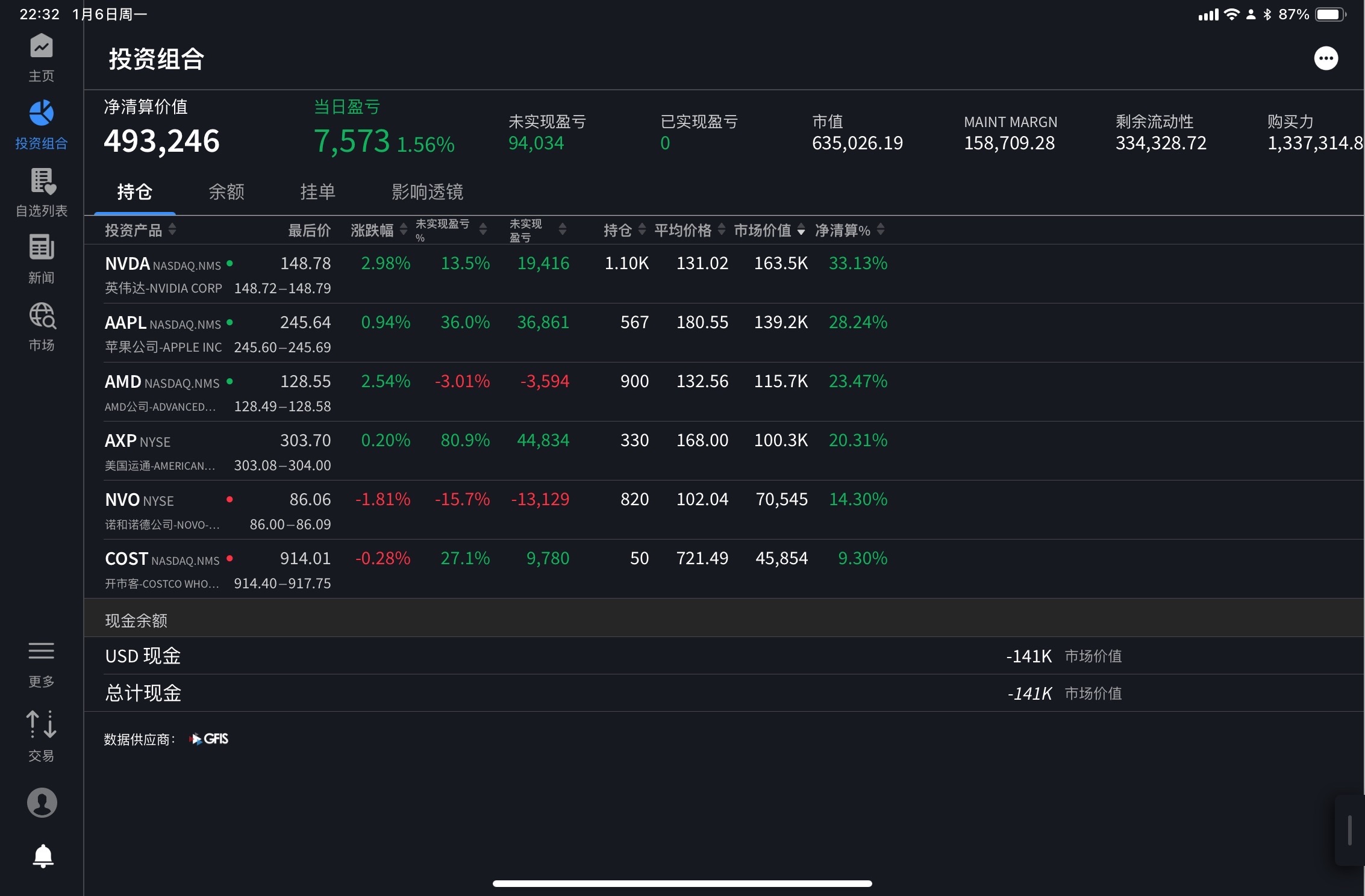1365x896 pixels.
Task: Tap the battery indicator in status bar
Action: pos(1330,14)
